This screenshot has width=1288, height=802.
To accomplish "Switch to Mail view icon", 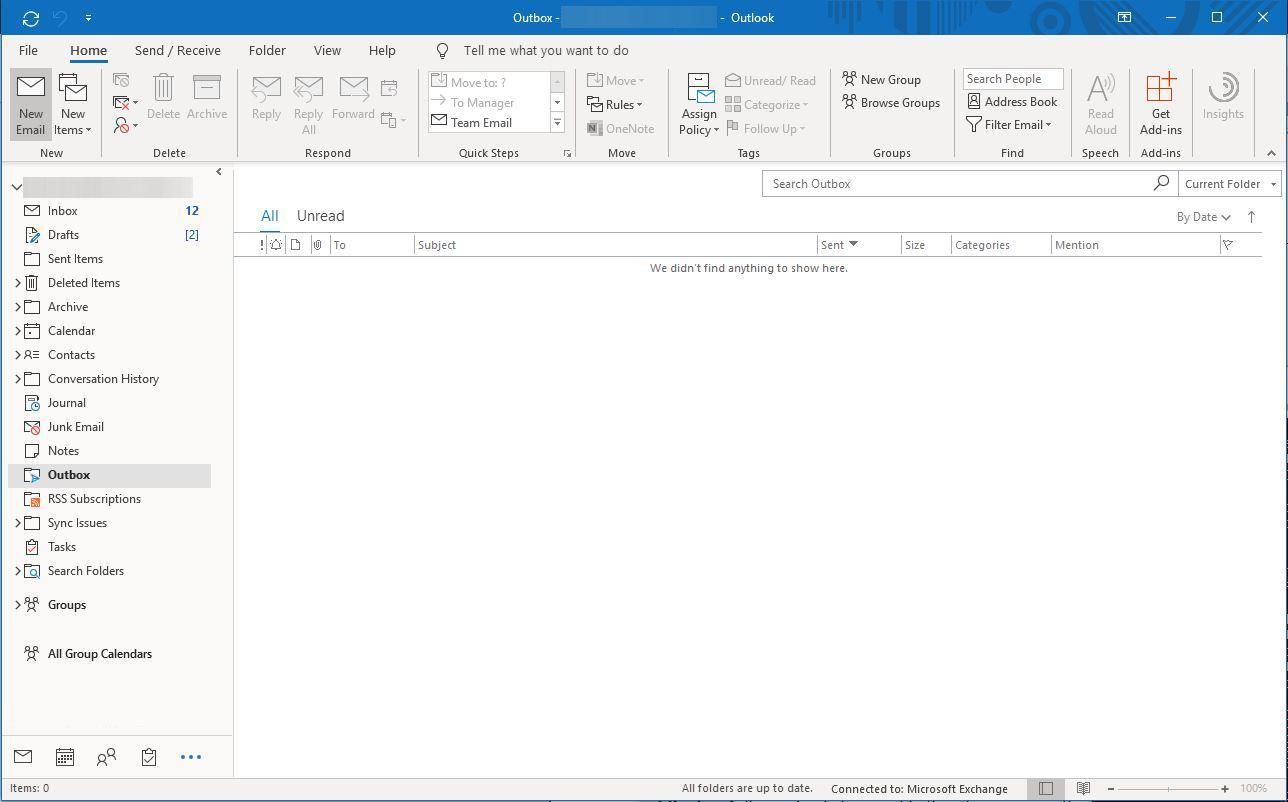I will click(x=23, y=757).
